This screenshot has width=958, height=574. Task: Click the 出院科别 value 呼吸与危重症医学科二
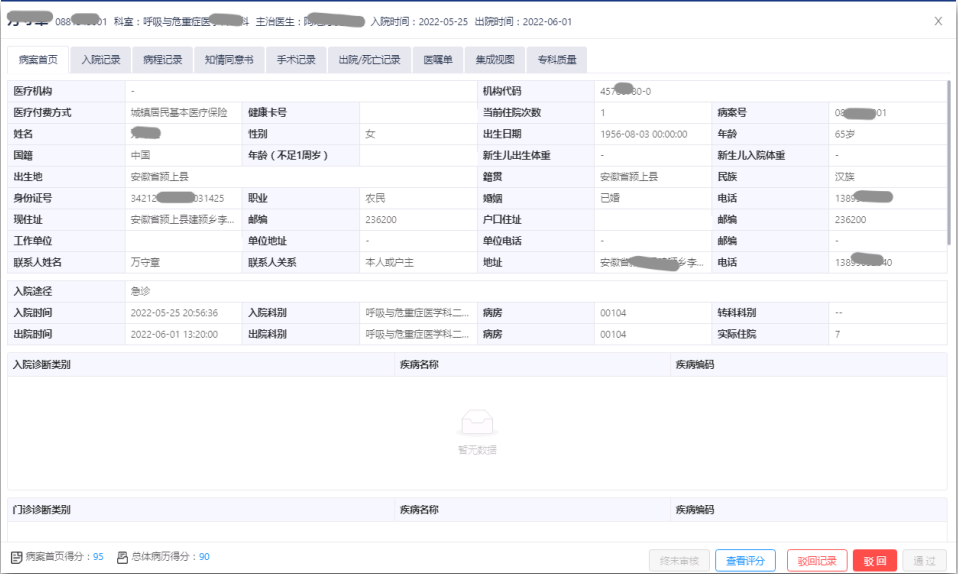coord(417,334)
